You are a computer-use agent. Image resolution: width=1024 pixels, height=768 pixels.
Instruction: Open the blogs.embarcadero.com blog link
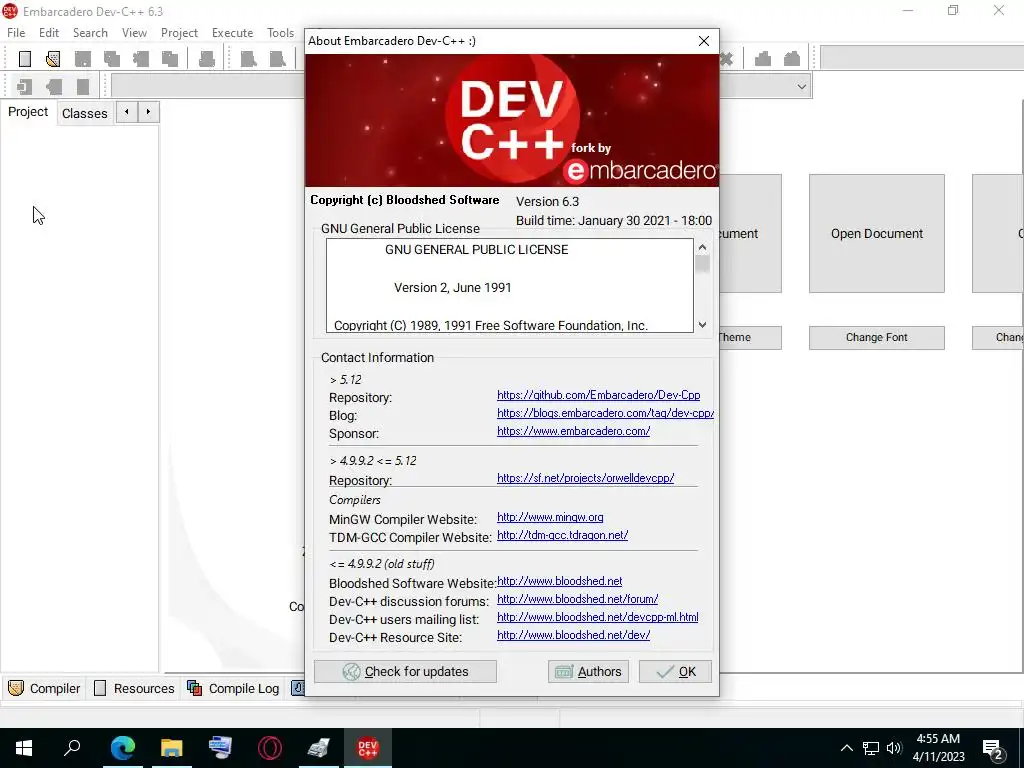click(x=605, y=413)
